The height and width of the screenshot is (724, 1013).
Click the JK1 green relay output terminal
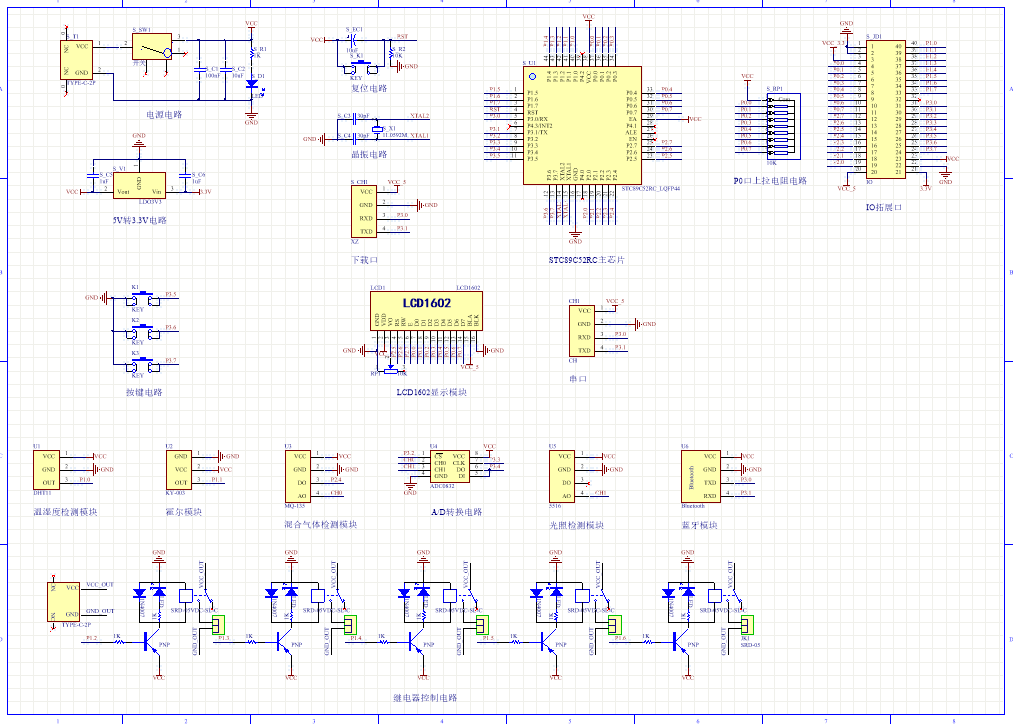[x=746, y=625]
